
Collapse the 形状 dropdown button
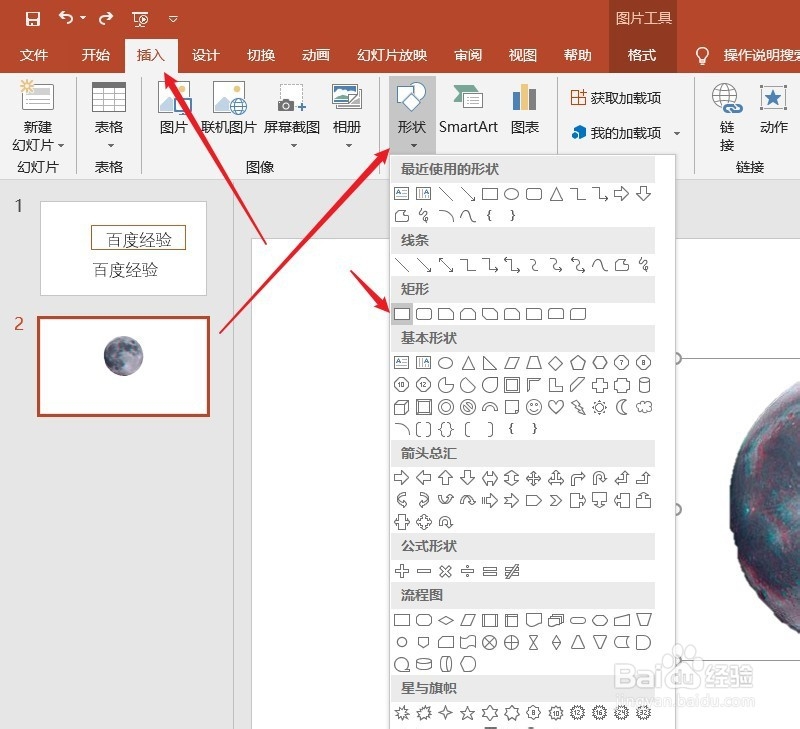(412, 115)
